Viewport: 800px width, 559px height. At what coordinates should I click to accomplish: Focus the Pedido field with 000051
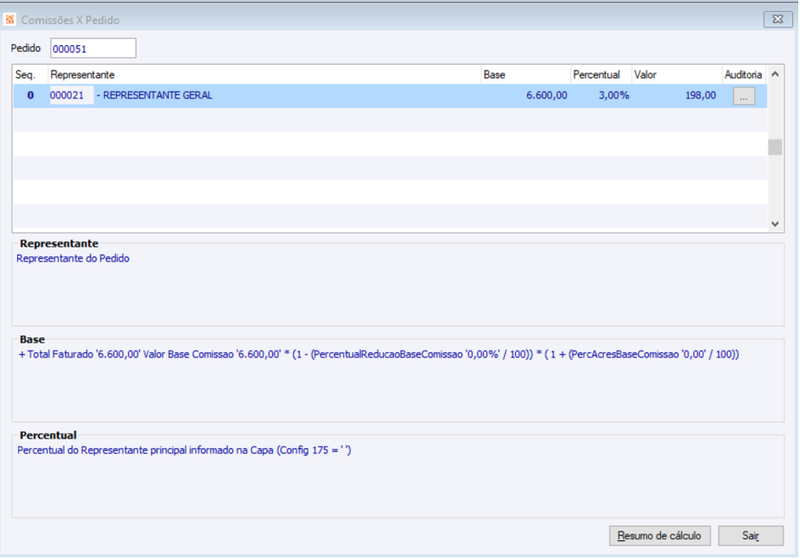pos(93,48)
